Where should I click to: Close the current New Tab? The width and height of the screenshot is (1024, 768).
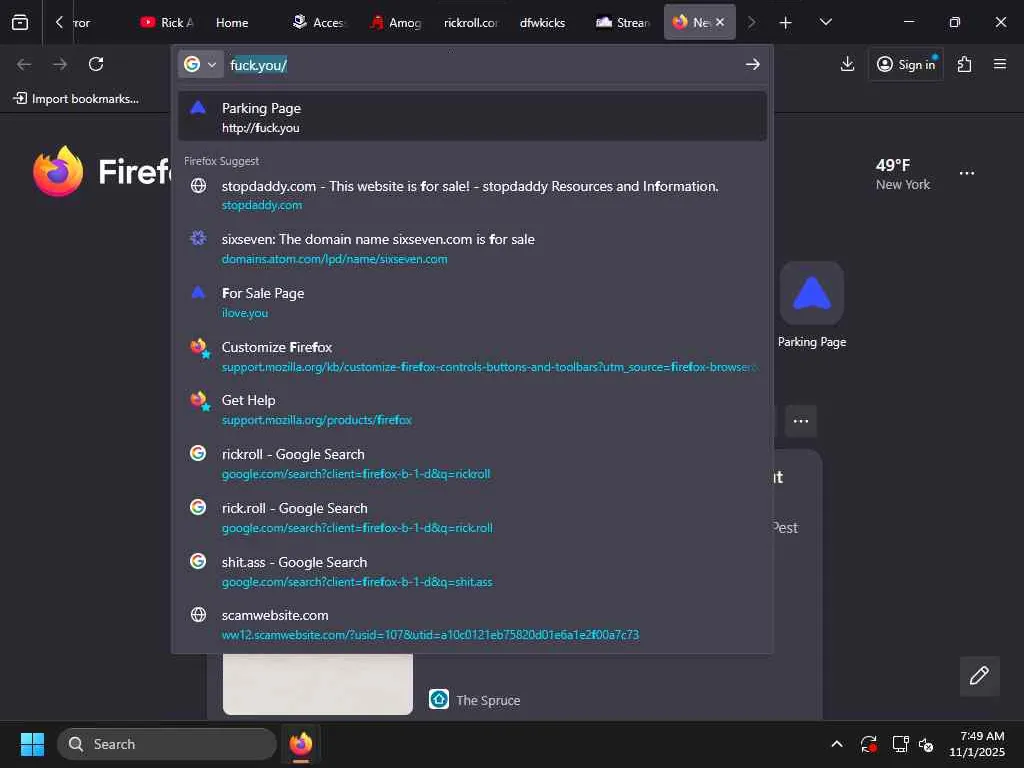click(x=720, y=22)
